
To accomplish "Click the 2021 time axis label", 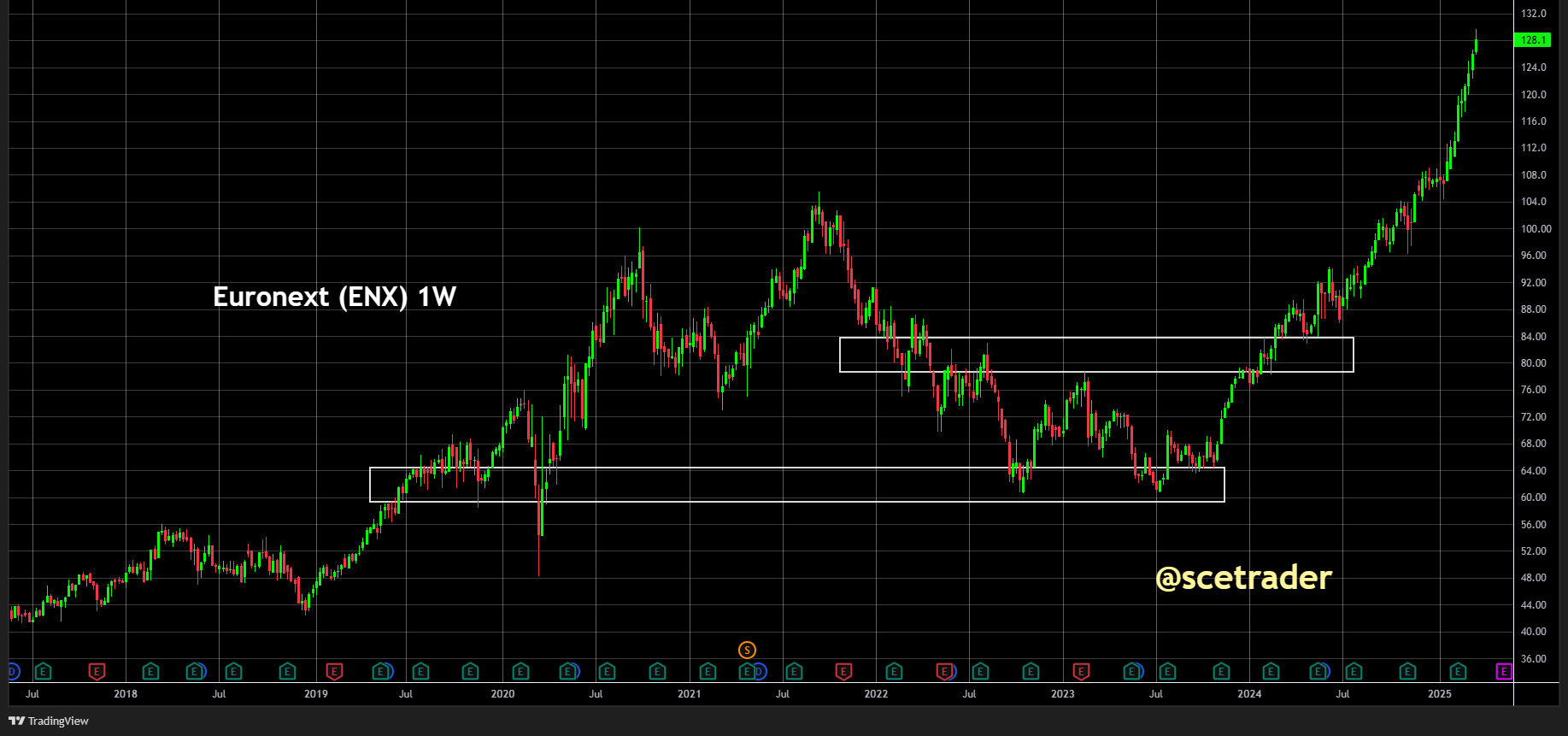I will click(690, 694).
